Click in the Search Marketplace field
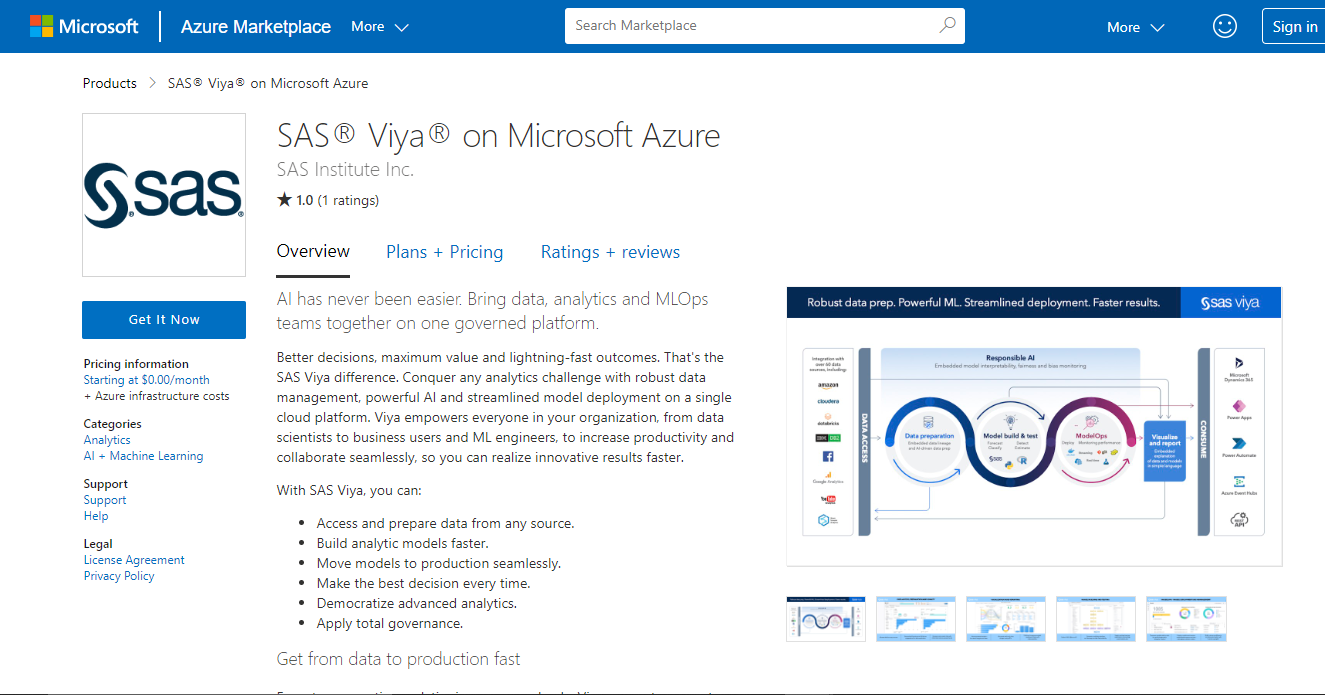1325x695 pixels. coord(750,26)
